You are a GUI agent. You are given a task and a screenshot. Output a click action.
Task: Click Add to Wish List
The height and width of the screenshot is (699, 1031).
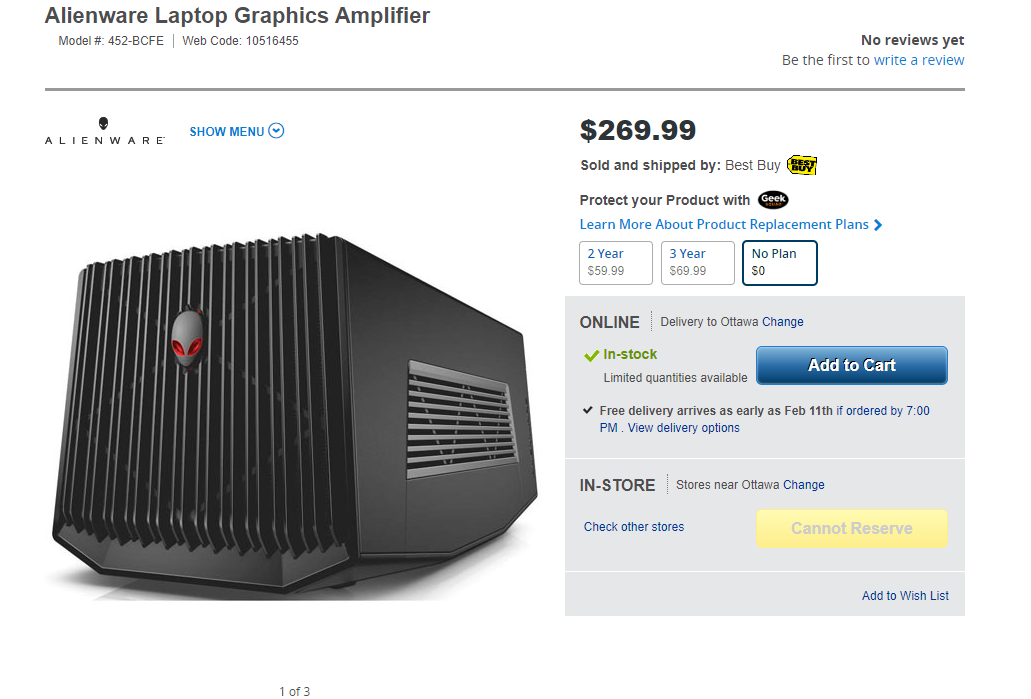point(905,595)
